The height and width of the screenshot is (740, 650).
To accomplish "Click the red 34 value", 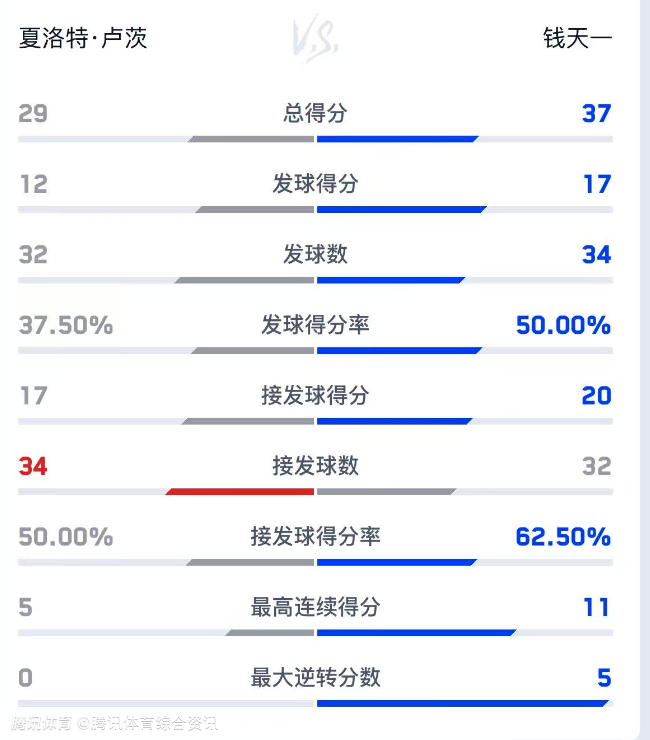I will (x=33, y=466).
